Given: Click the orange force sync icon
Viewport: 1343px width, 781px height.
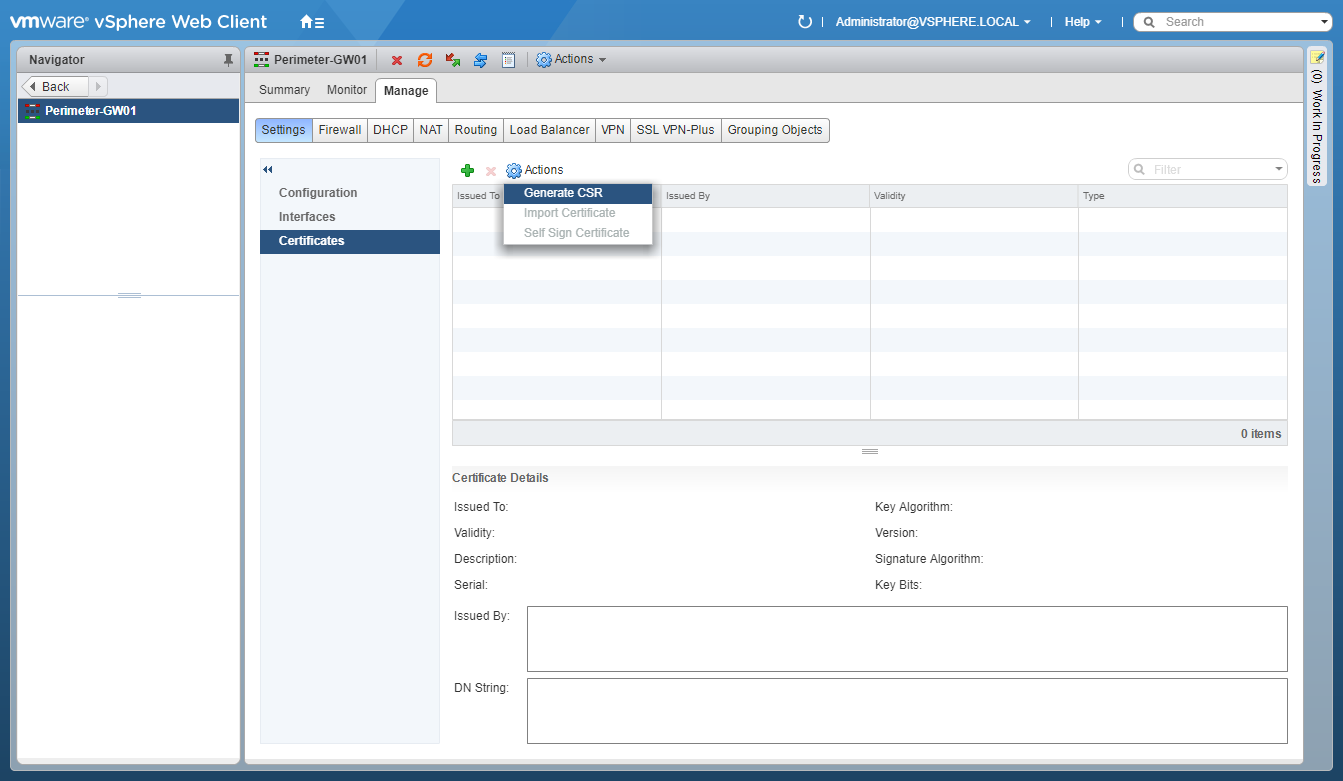Looking at the screenshot, I should [425, 60].
